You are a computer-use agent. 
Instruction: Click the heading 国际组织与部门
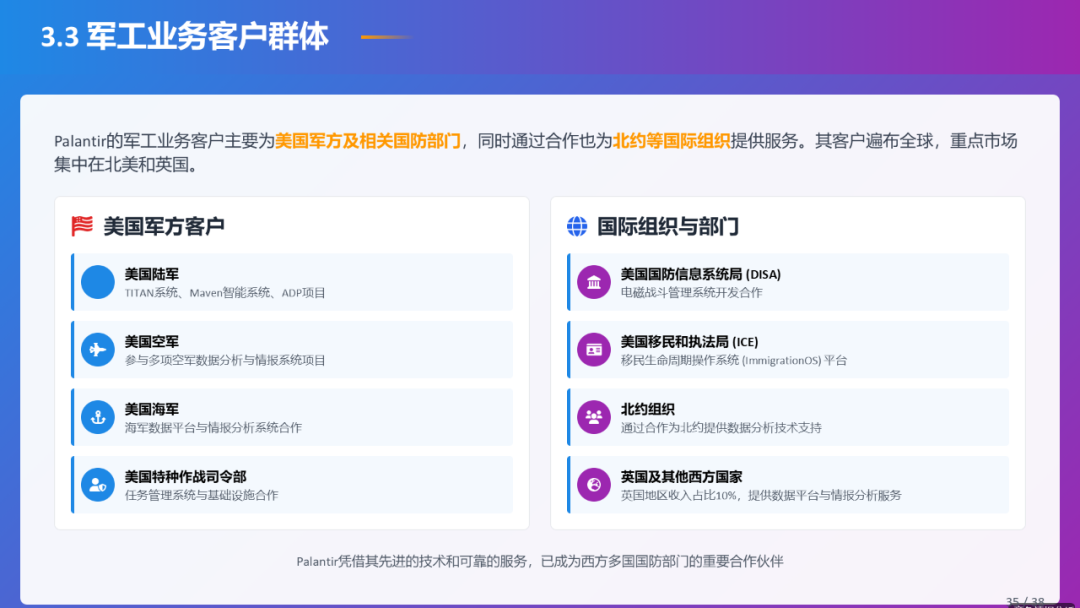[668, 226]
